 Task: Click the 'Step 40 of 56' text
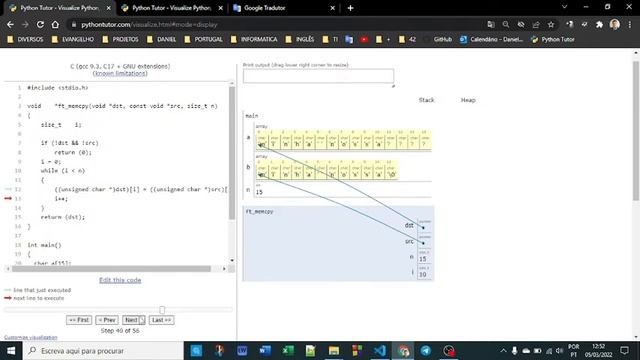pos(120,331)
